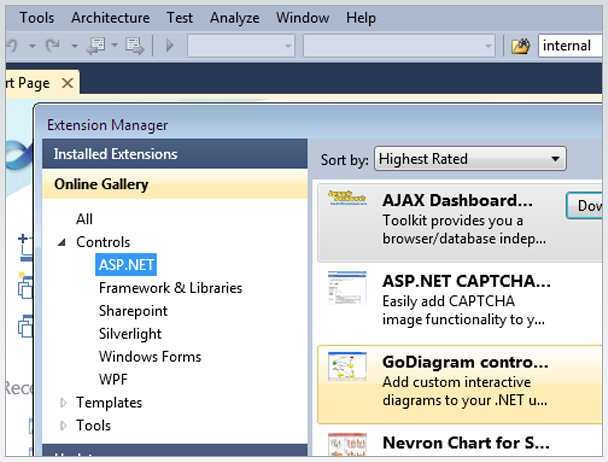Open the Analyze menu
Screen dimensions: 608x462
pos(235,18)
